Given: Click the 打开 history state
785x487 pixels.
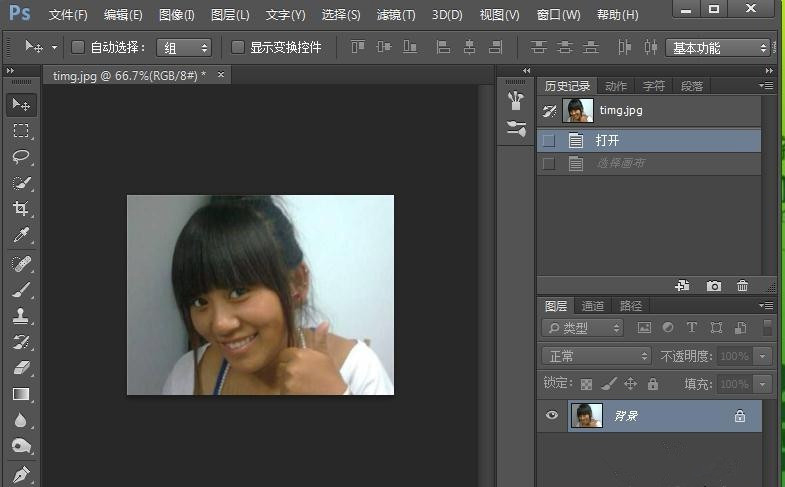Looking at the screenshot, I should tap(608, 140).
